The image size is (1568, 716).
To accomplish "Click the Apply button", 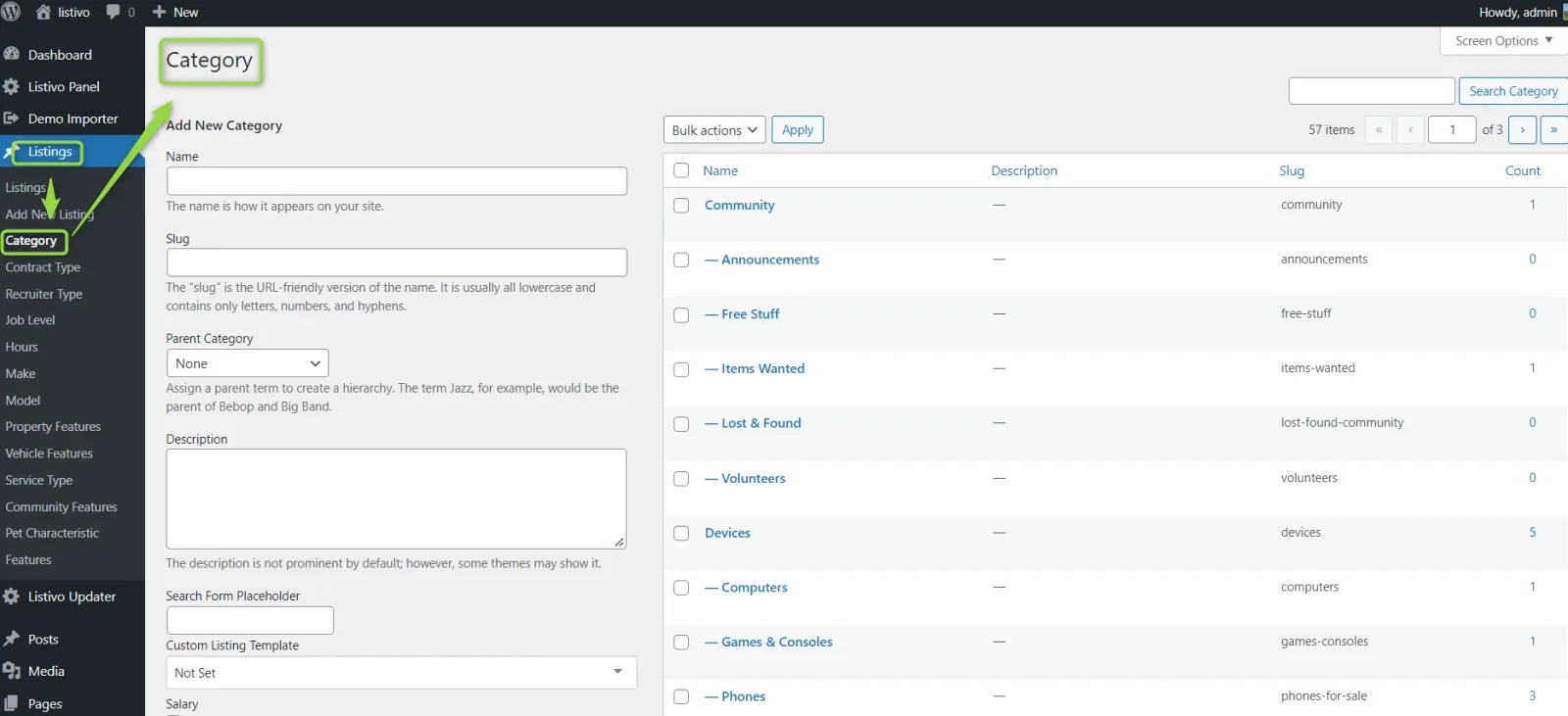I will [x=798, y=130].
